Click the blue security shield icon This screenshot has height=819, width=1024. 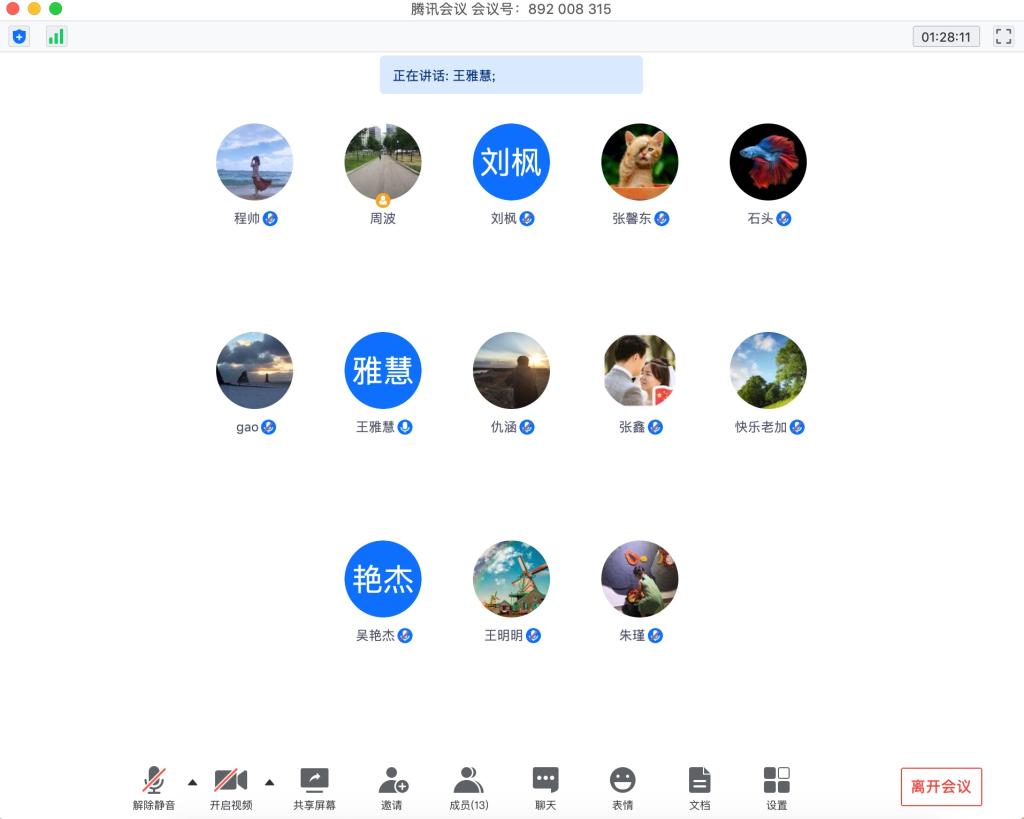point(19,37)
